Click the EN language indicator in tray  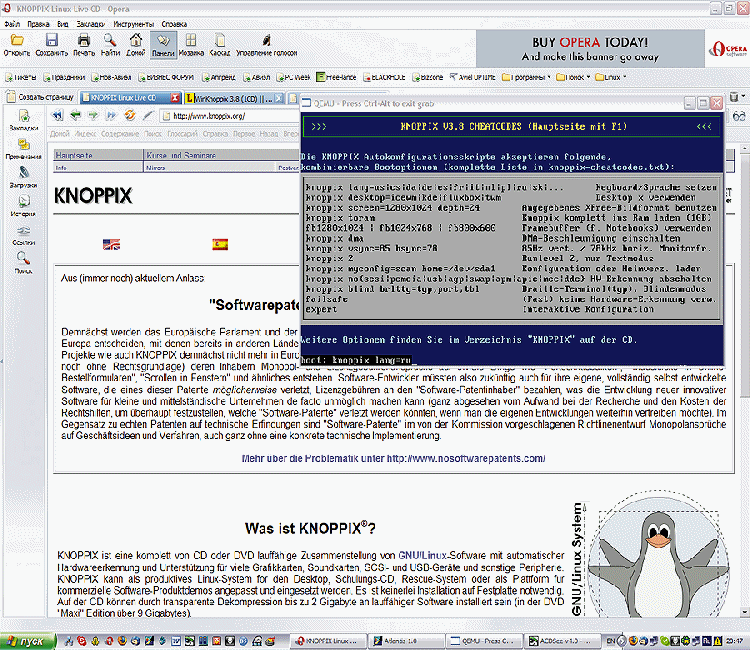point(611,641)
